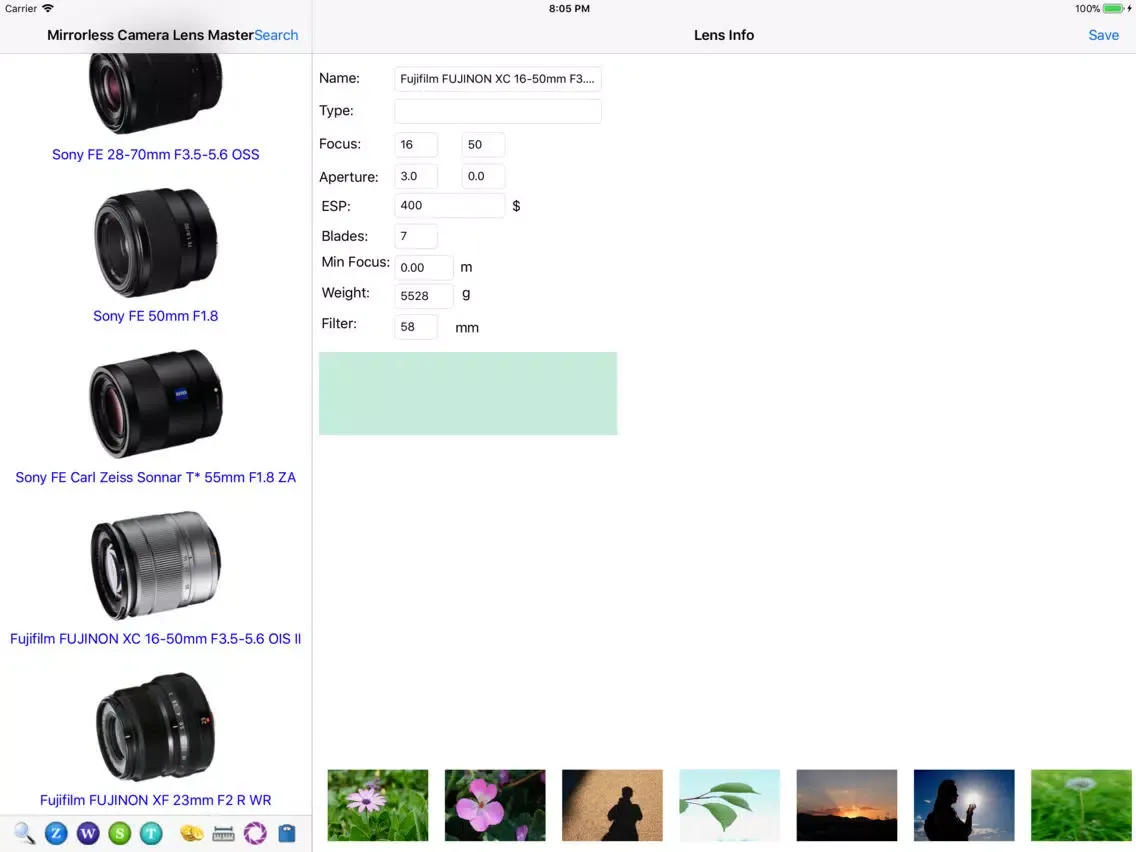Select the green S filter icon
Screen dimensions: 1136x852
tap(120, 833)
